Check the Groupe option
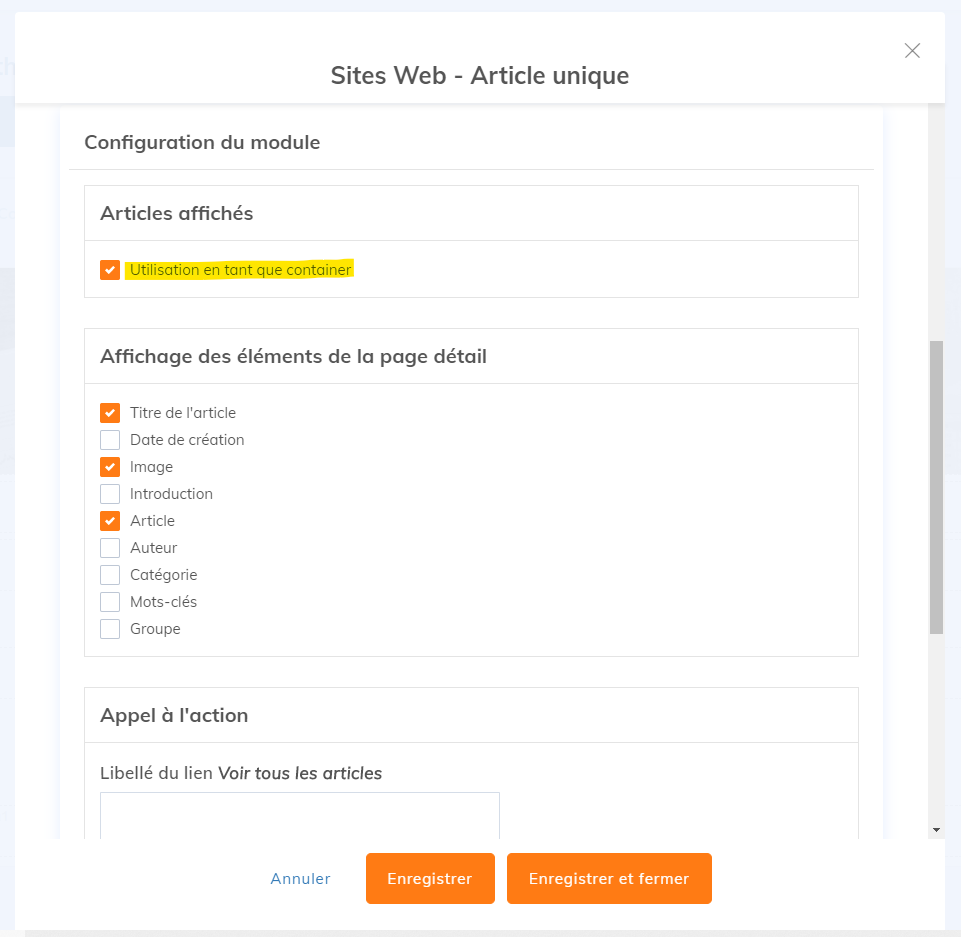 coord(110,629)
